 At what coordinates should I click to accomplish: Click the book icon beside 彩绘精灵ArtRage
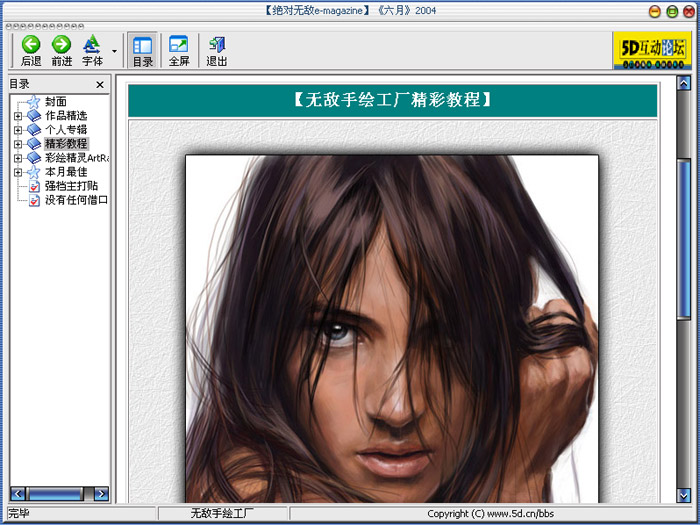pos(34,158)
